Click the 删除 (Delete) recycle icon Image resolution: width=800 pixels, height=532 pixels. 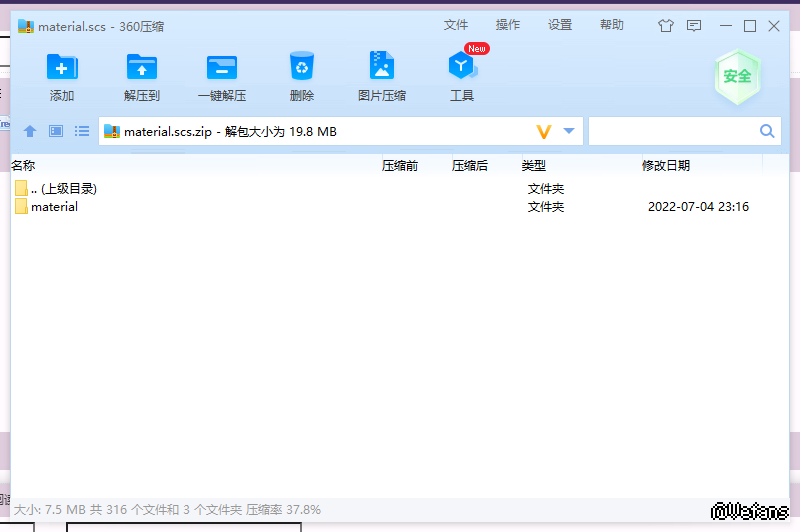pyautogui.click(x=301, y=68)
